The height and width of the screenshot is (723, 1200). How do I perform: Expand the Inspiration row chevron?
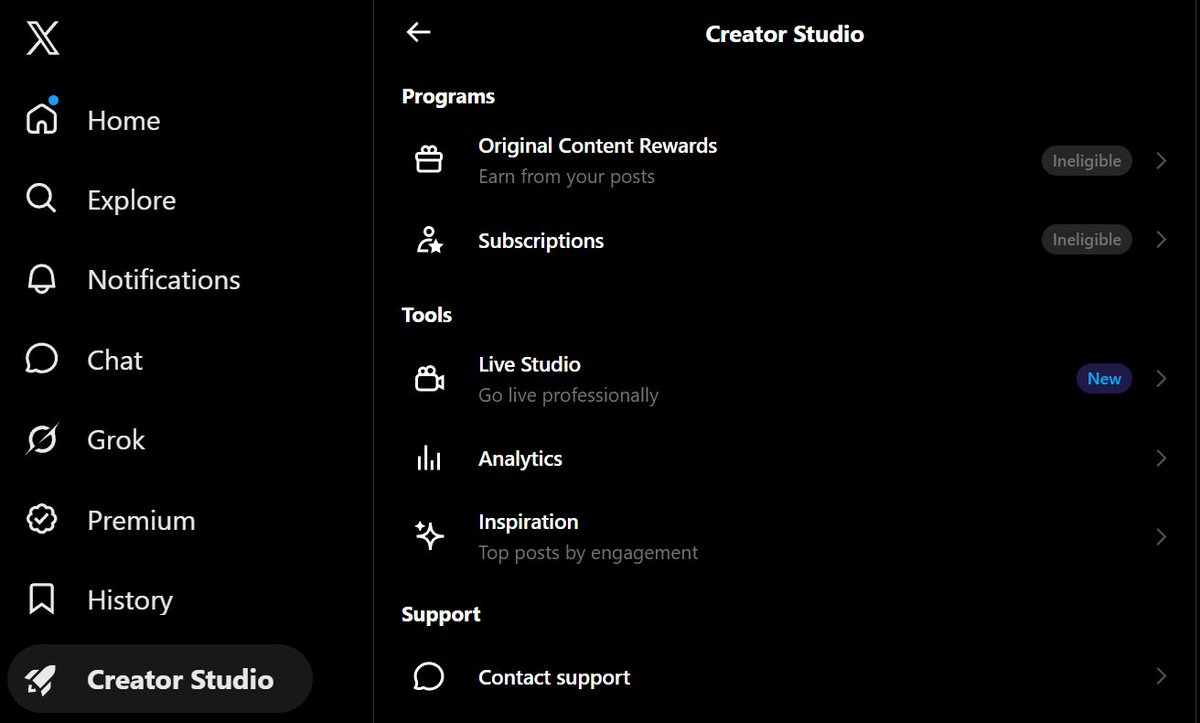pos(1161,537)
